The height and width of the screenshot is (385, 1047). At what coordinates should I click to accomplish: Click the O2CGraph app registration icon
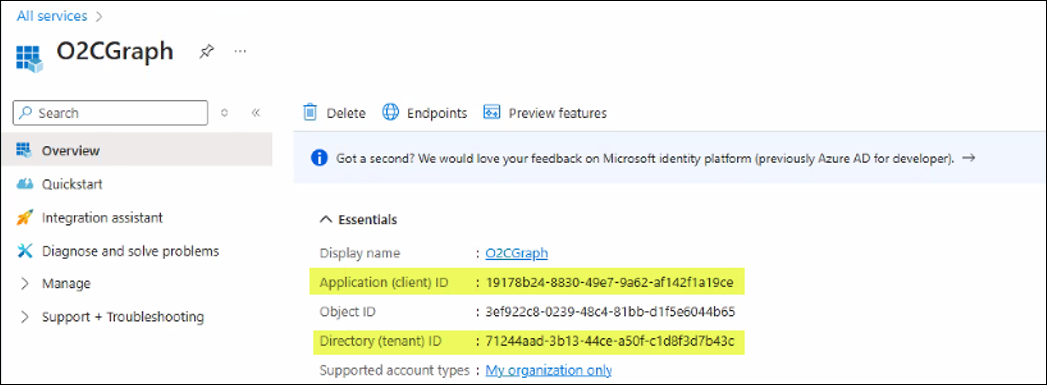tap(29, 58)
